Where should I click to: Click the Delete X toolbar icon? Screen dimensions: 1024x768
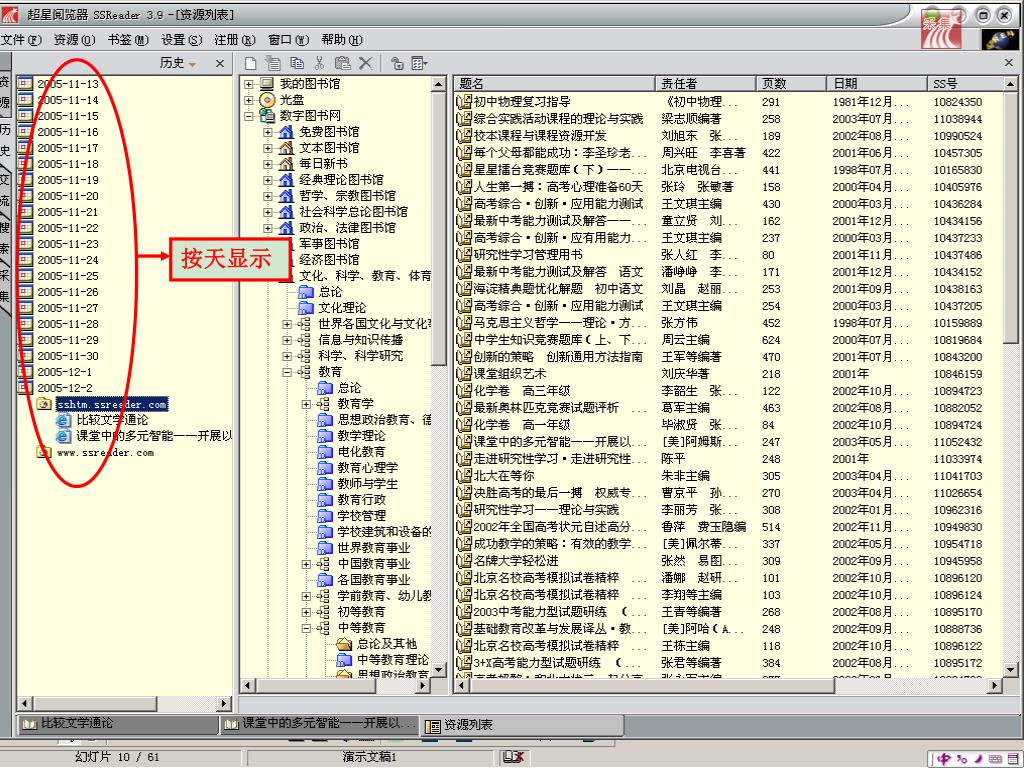366,63
